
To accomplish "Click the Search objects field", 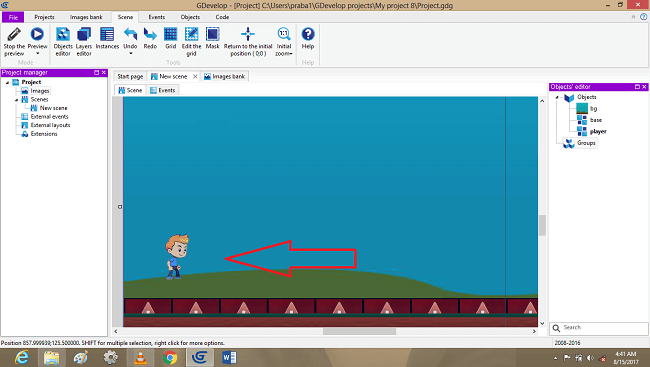I will pos(599,328).
